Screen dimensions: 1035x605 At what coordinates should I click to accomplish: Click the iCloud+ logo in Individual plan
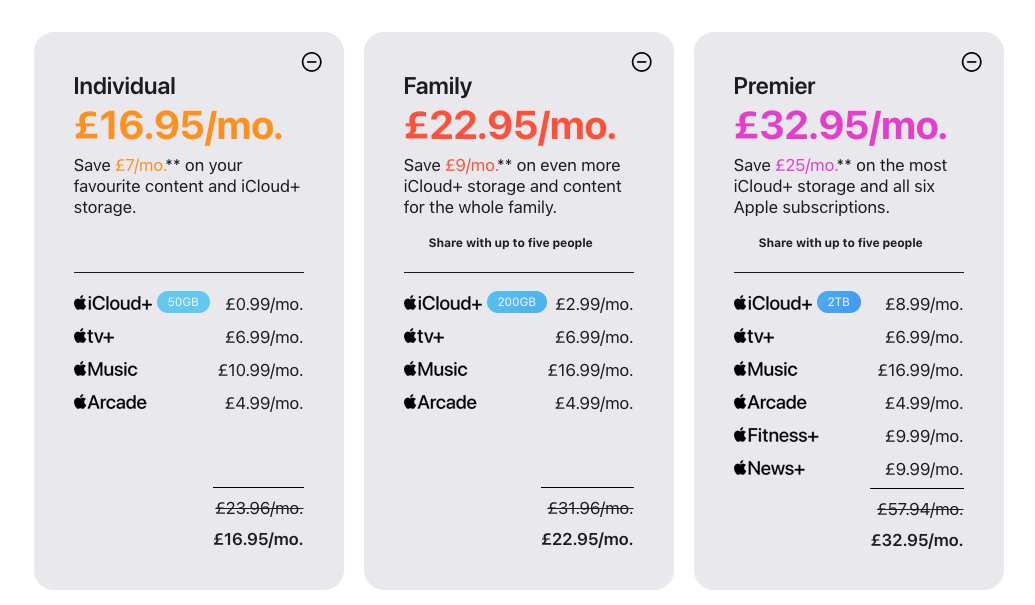coord(113,303)
